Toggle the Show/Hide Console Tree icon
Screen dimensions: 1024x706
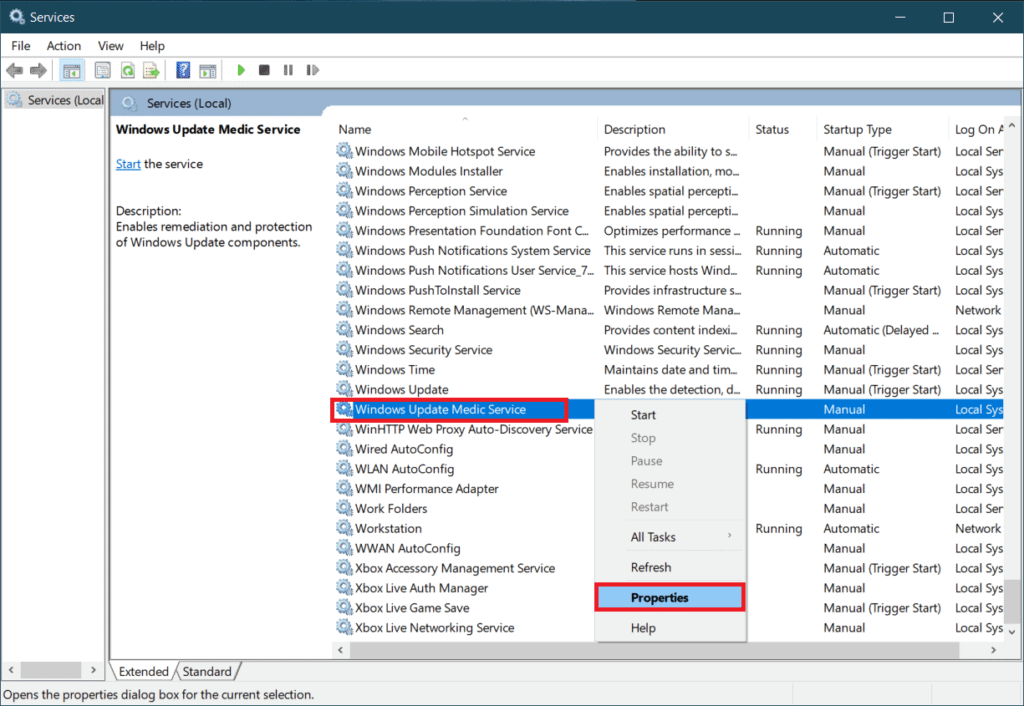tap(71, 69)
